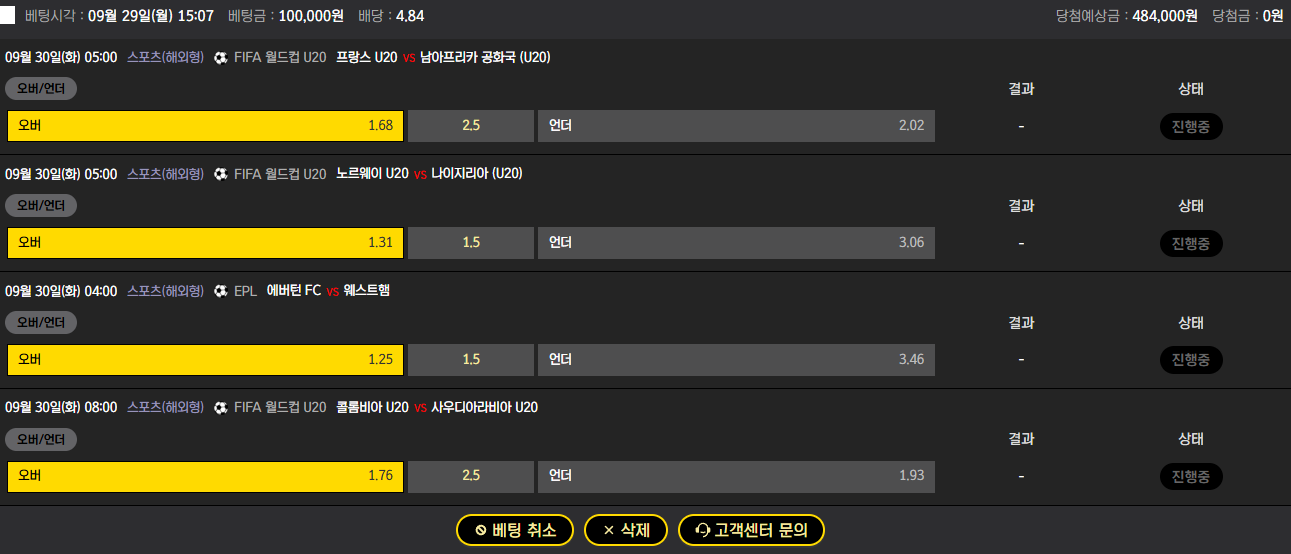The image size is (1291, 554).
Task: Click 오버/언더 tag of 프랑스 U20 match
Action: 41,89
